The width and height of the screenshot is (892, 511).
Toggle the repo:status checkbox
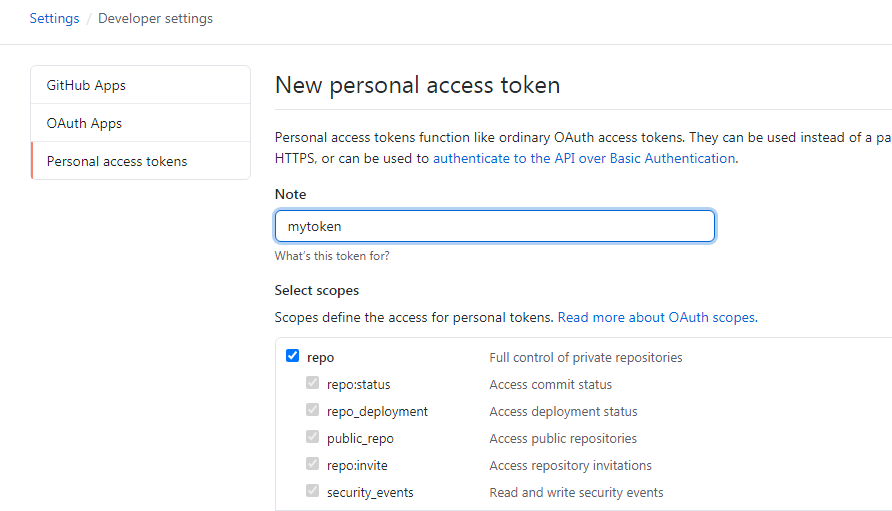point(312,383)
